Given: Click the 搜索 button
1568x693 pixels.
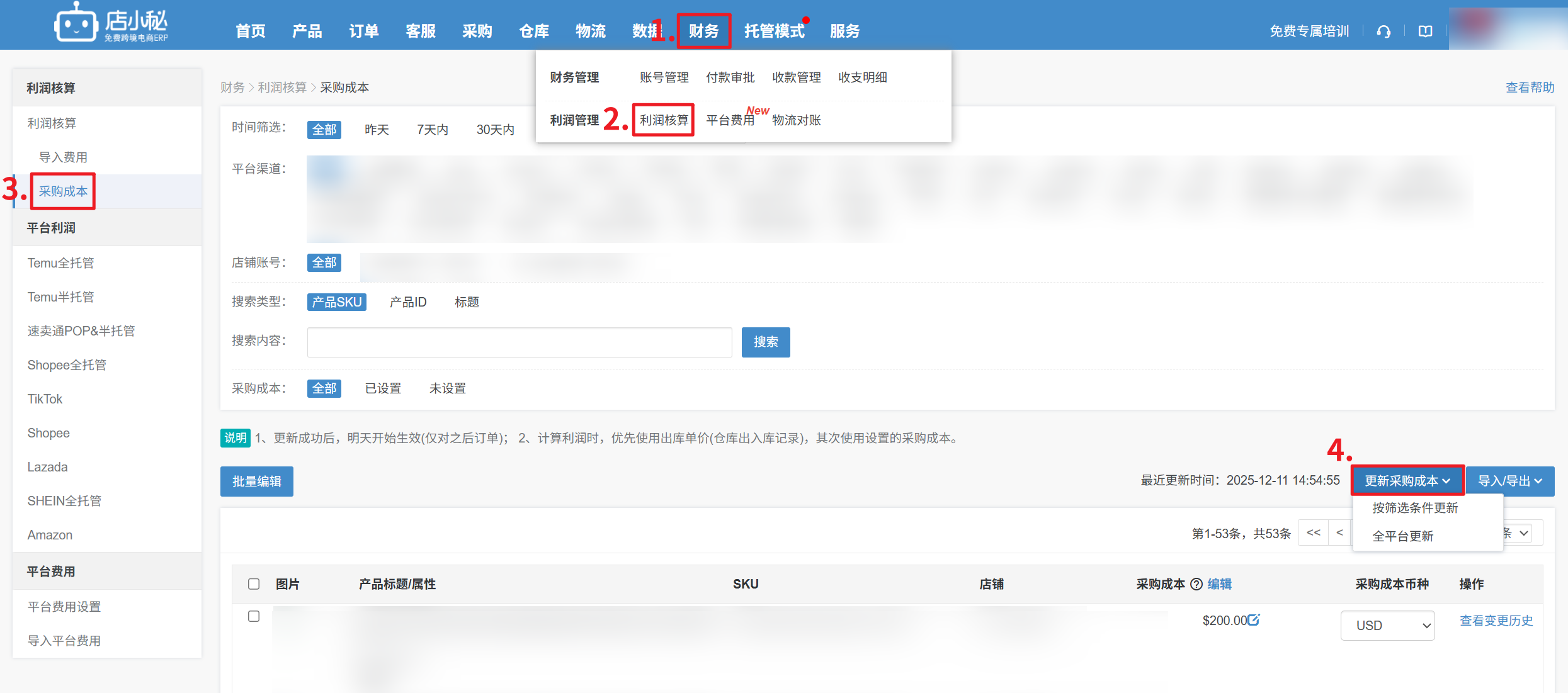Looking at the screenshot, I should pyautogui.click(x=765, y=342).
